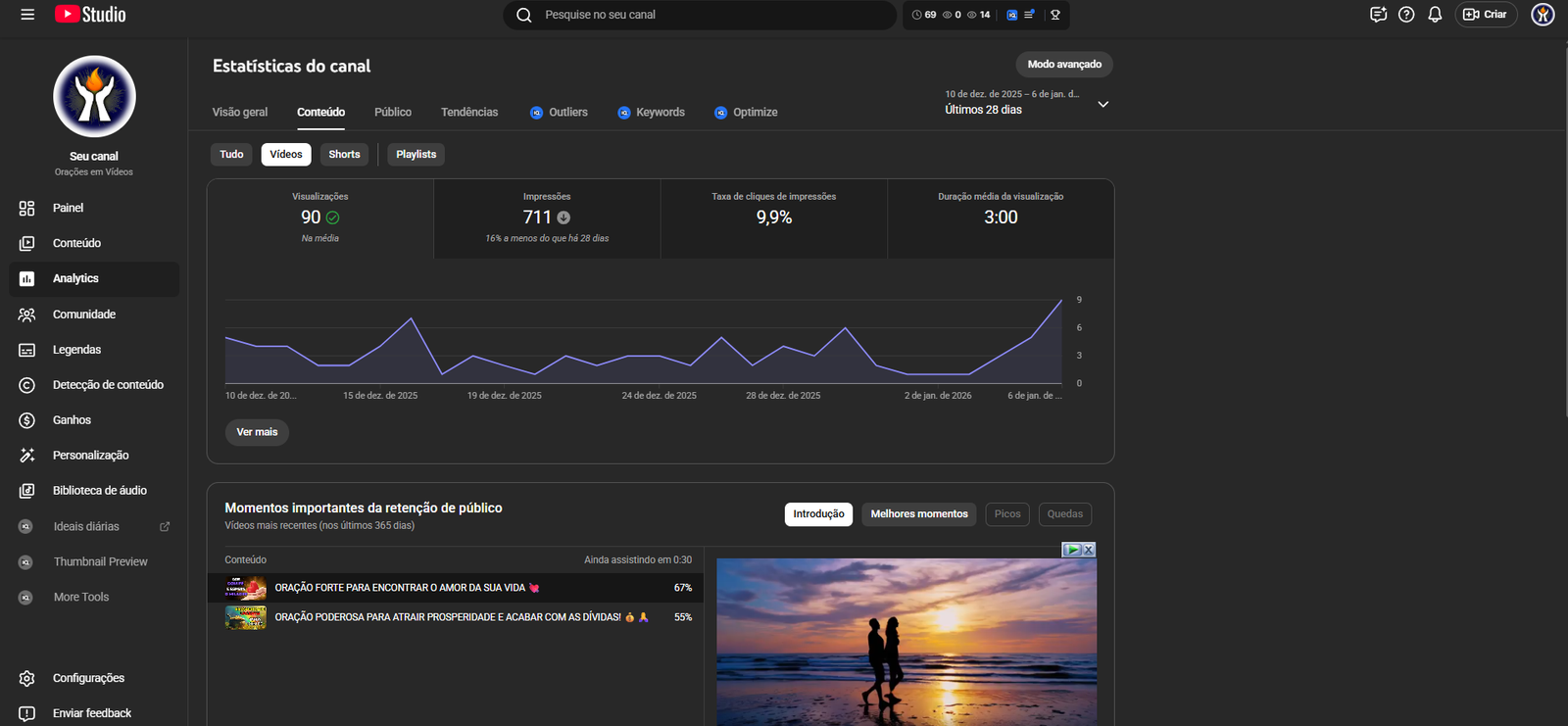Screen dimensions: 1568x726
Task: Click the notifications bell icon
Action: [1435, 15]
